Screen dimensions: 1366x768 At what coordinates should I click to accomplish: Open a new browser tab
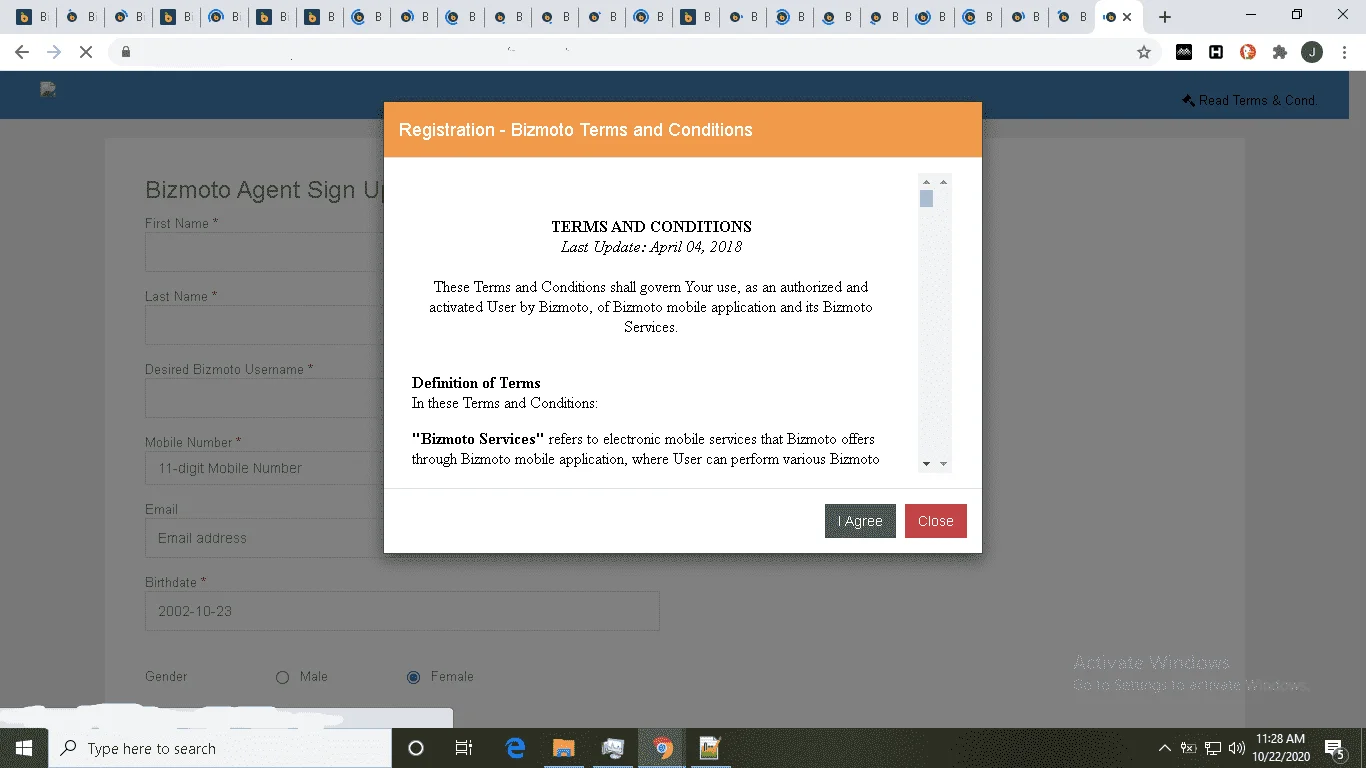tap(1164, 17)
